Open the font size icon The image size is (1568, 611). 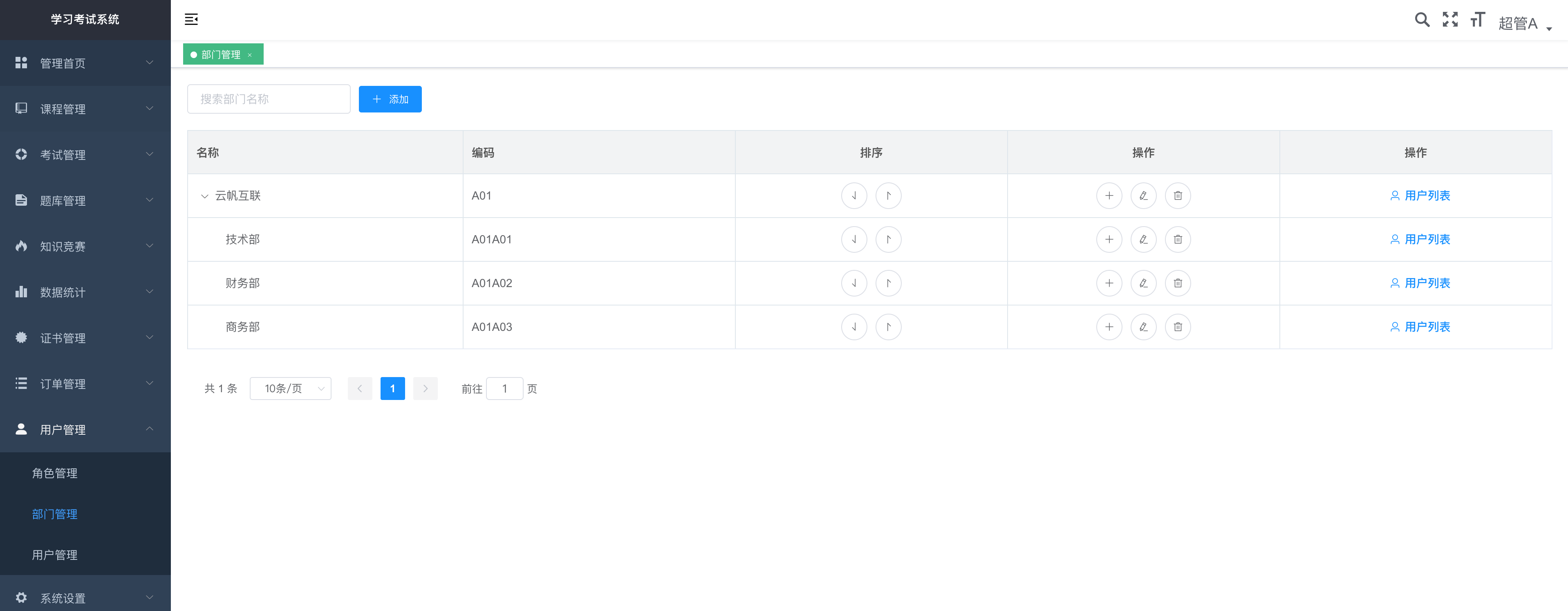click(1477, 20)
